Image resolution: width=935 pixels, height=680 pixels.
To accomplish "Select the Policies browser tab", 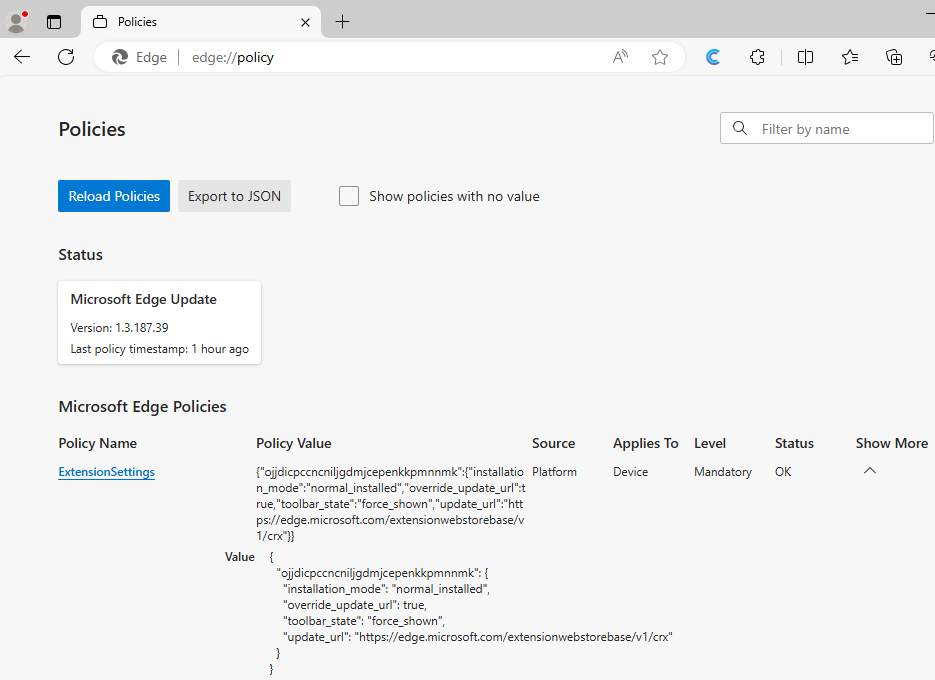I will pyautogui.click(x=202, y=22).
